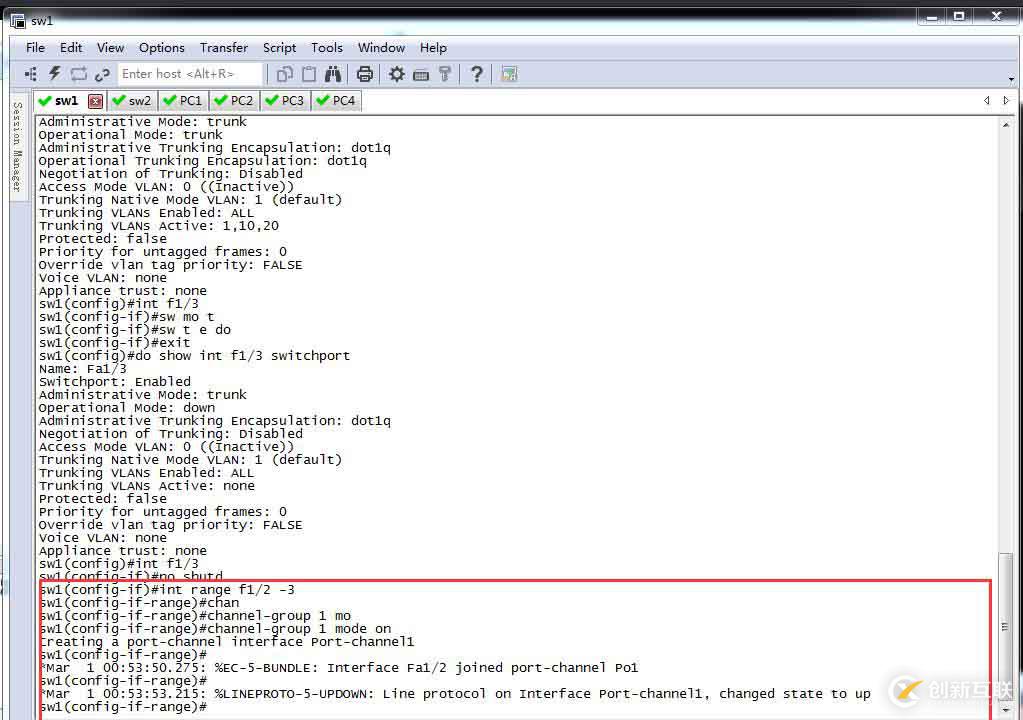Close the sw1 tab with red X
The image size is (1023, 720).
(x=95, y=101)
